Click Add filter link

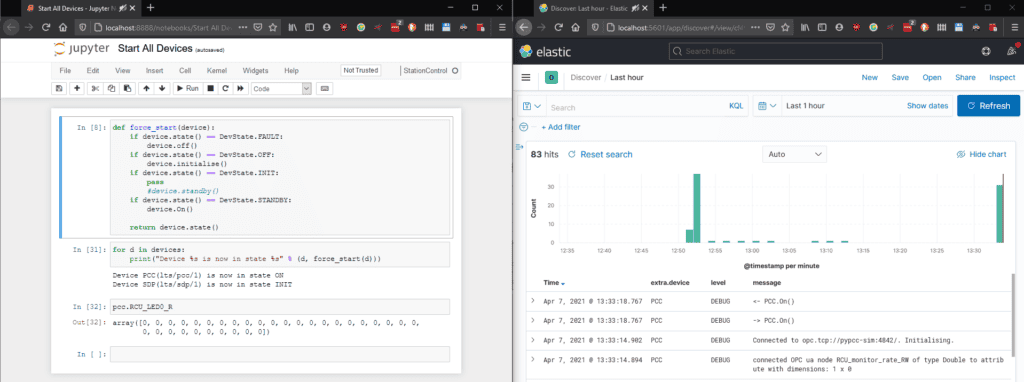coord(560,127)
